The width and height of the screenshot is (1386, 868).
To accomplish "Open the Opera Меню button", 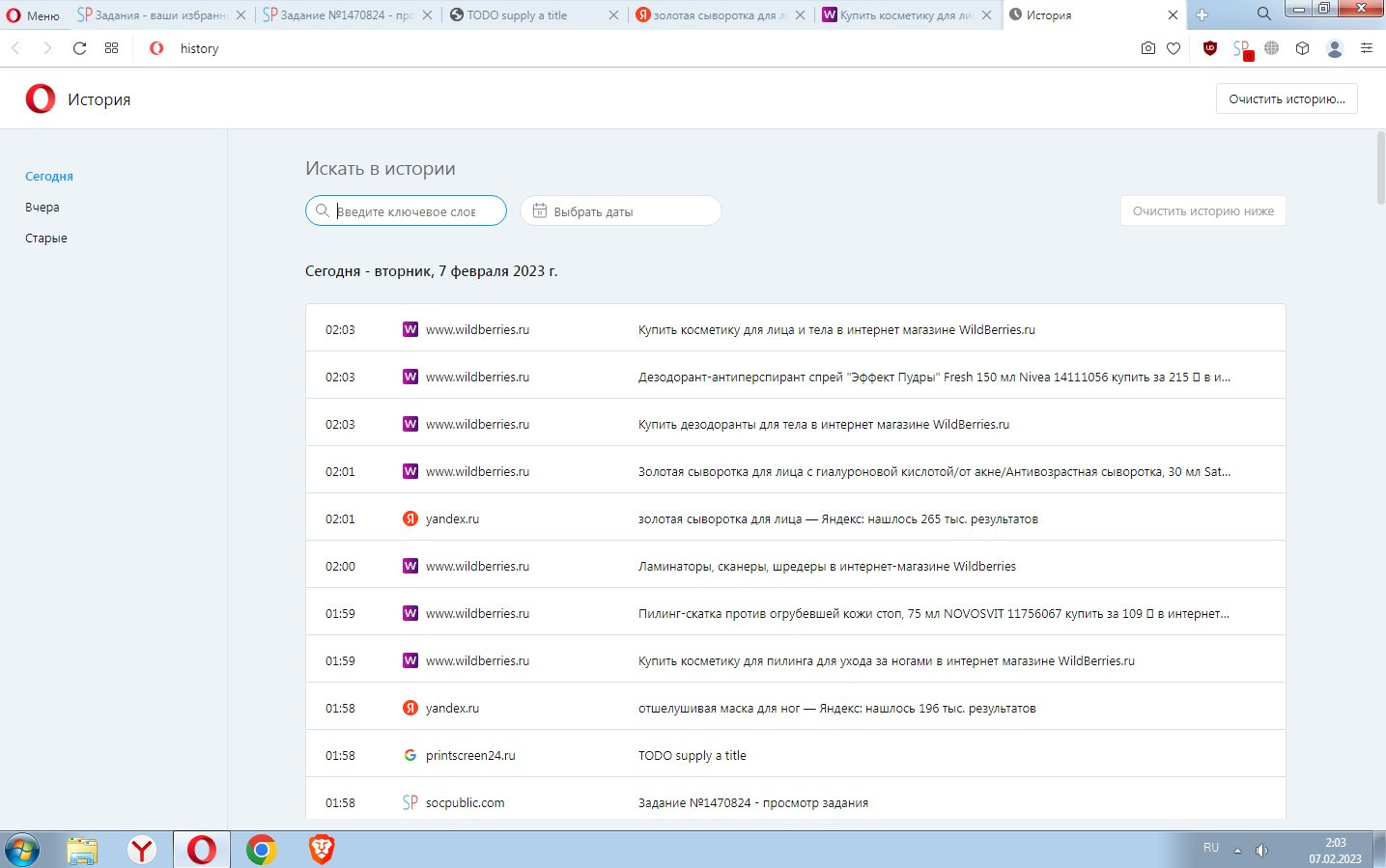I will point(33,15).
